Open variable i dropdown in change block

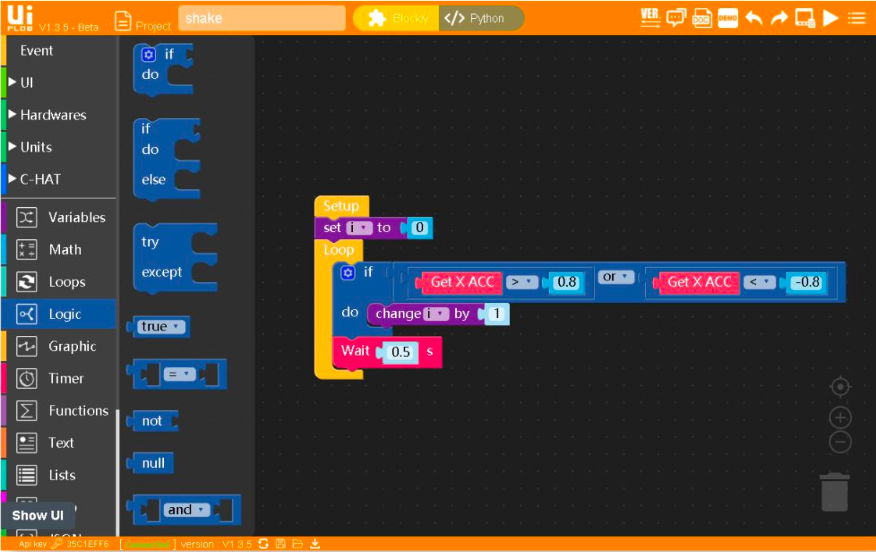(x=436, y=314)
